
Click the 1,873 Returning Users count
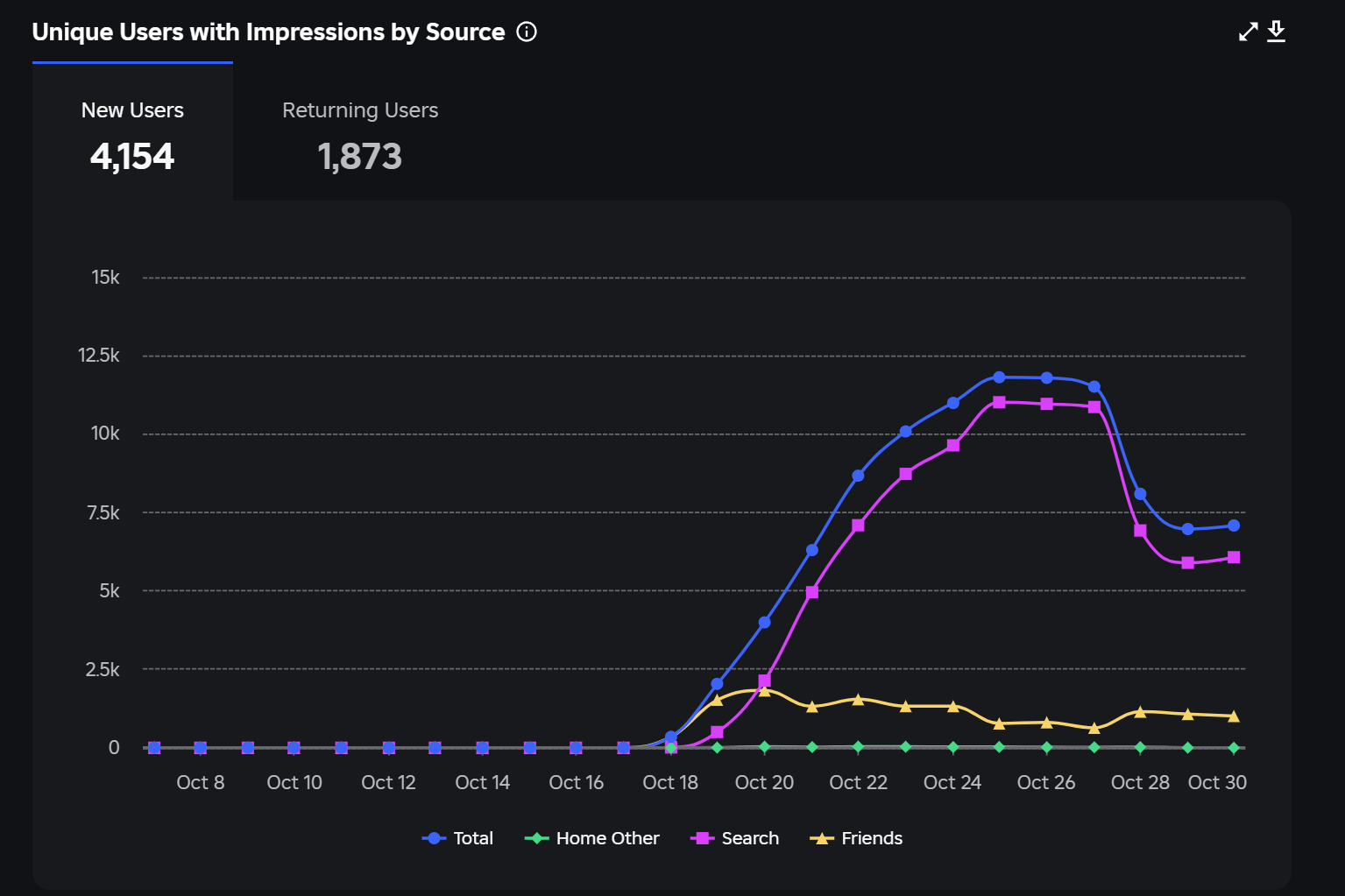point(360,157)
